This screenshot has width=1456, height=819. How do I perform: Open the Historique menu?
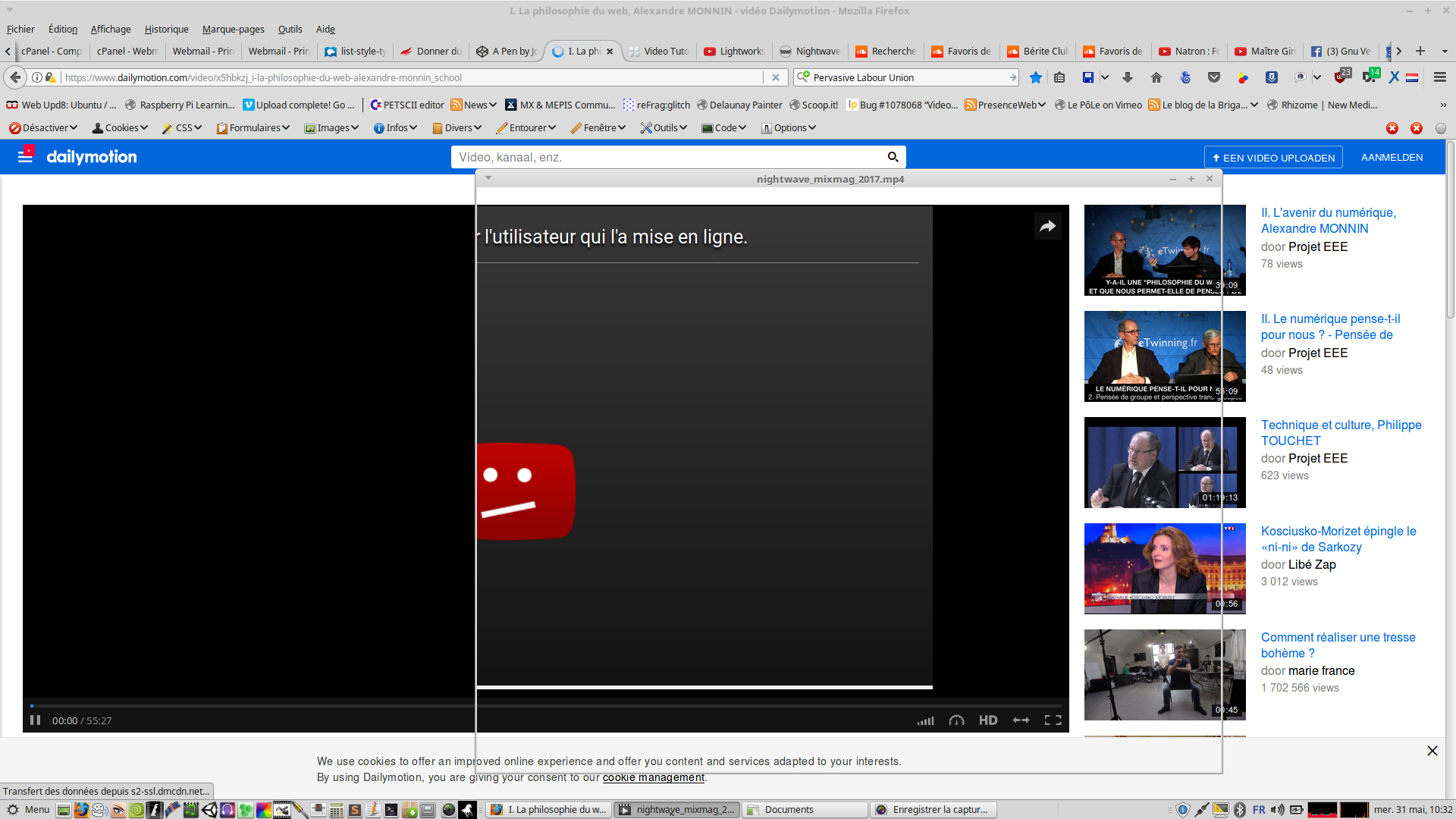(x=166, y=29)
